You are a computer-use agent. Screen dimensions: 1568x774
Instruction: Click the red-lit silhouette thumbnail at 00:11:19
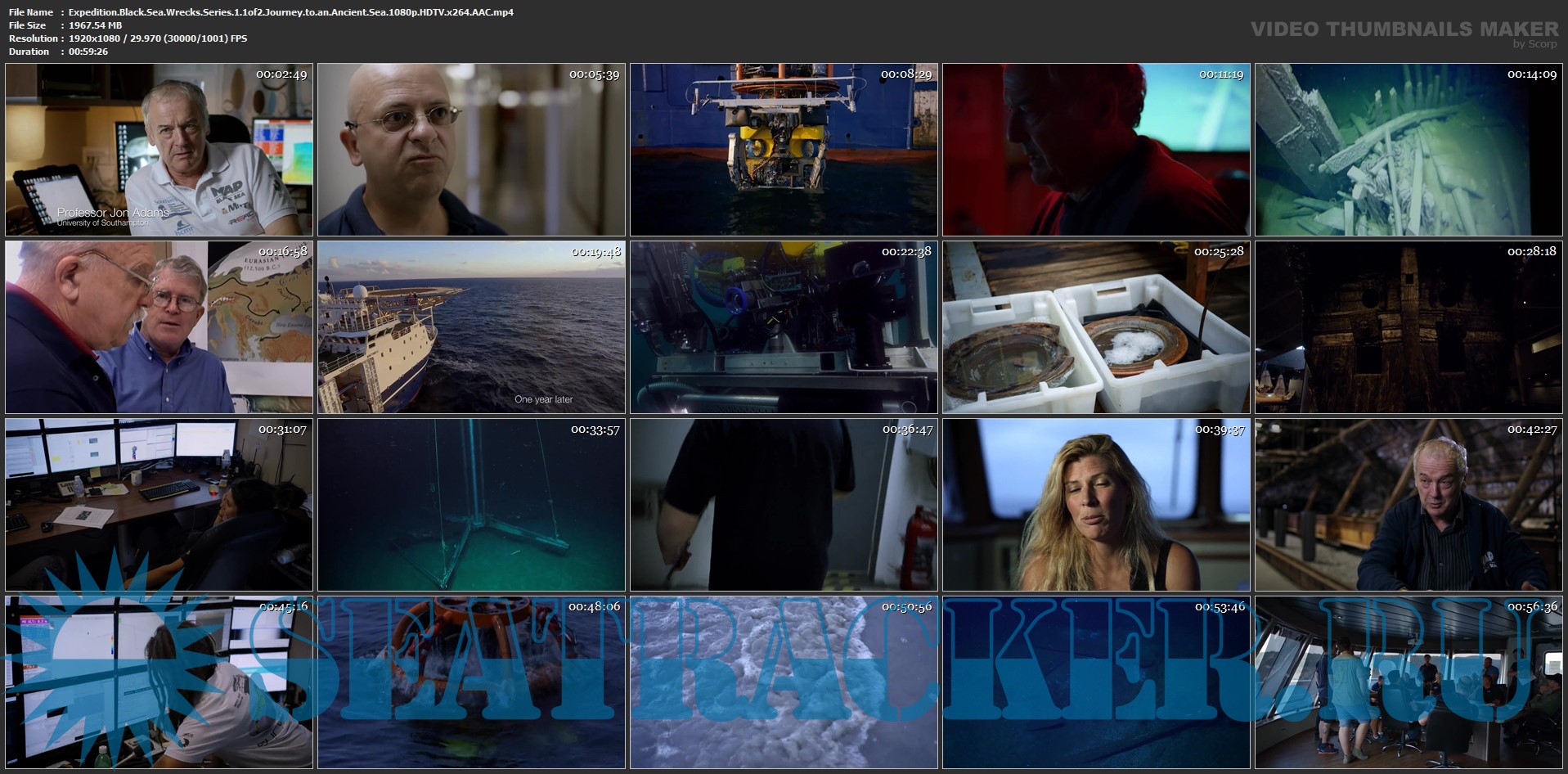pos(1096,150)
